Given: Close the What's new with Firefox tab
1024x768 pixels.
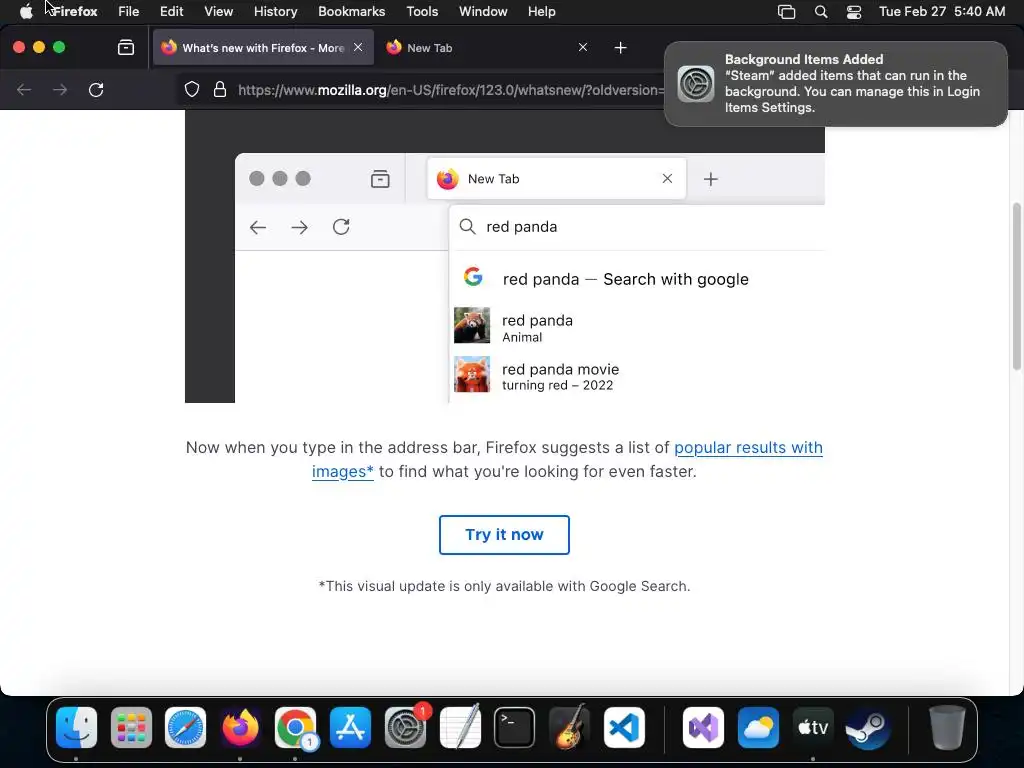Looking at the screenshot, I should coord(358,47).
